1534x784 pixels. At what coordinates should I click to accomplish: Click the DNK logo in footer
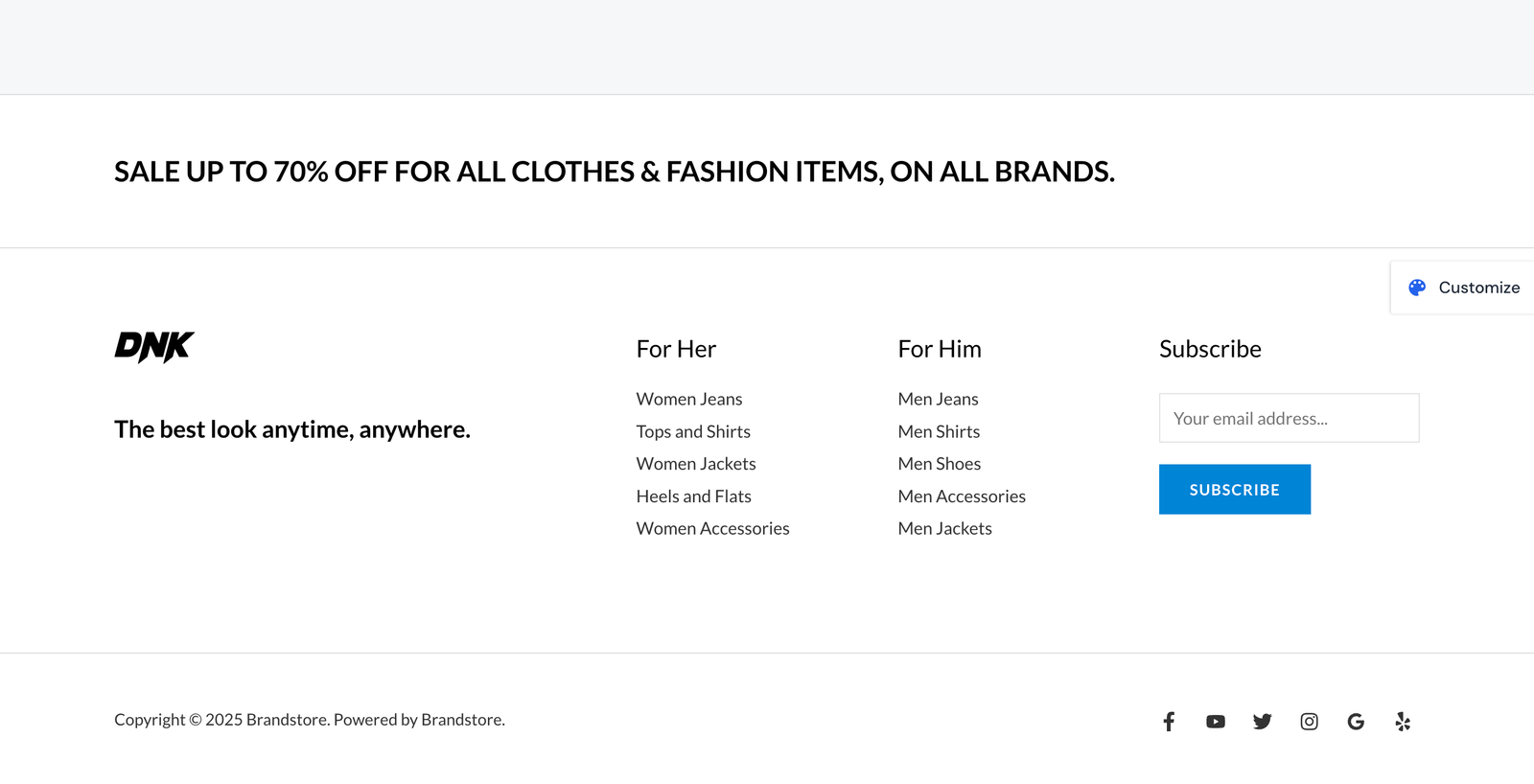(x=154, y=347)
